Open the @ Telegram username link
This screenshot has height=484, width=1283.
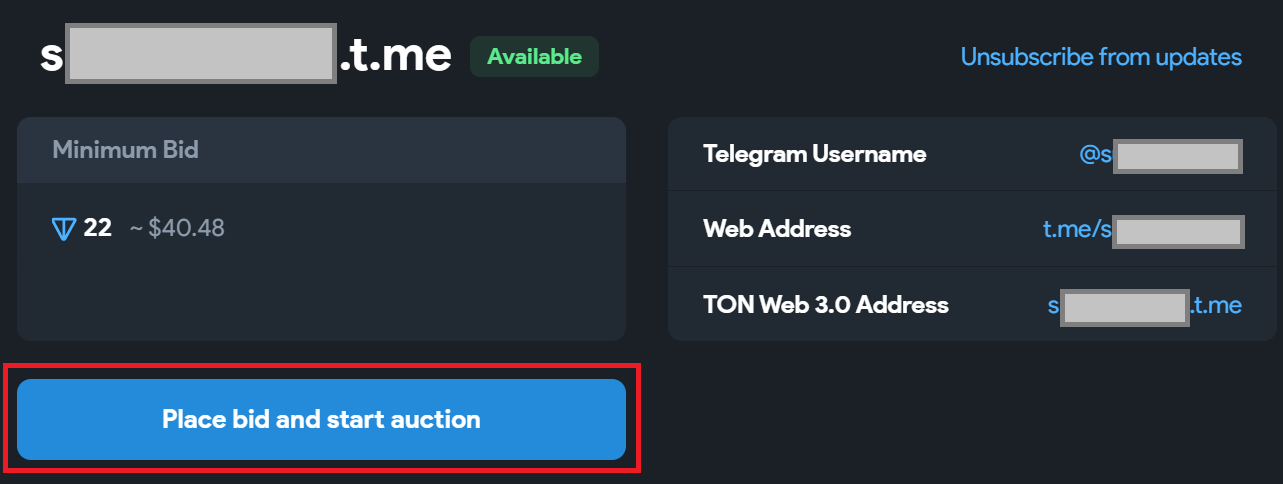(x=1160, y=155)
